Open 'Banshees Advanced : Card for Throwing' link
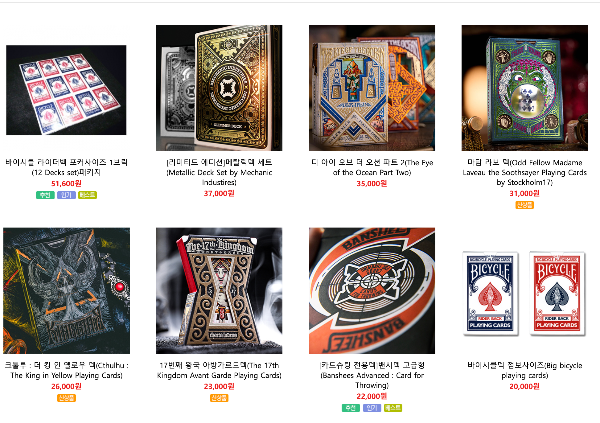This screenshot has width=600, height=423. [x=372, y=375]
